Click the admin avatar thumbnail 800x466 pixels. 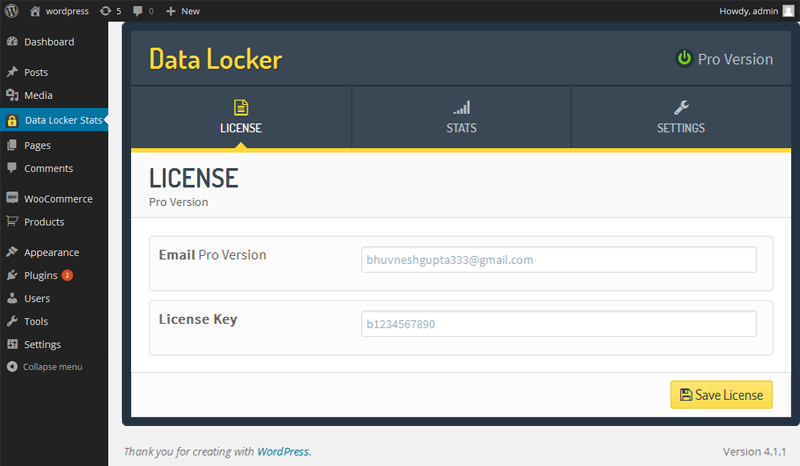(x=788, y=11)
